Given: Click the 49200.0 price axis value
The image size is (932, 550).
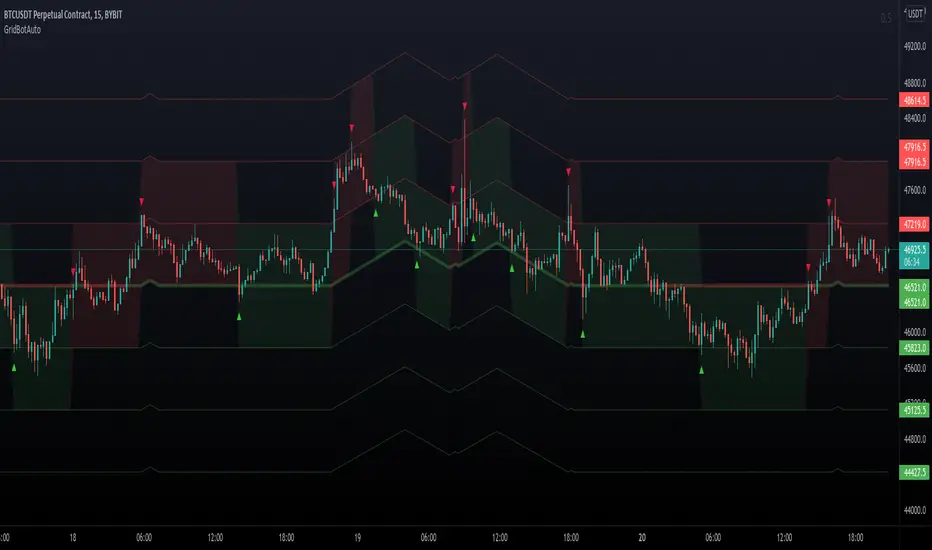Looking at the screenshot, I should tap(915, 46).
